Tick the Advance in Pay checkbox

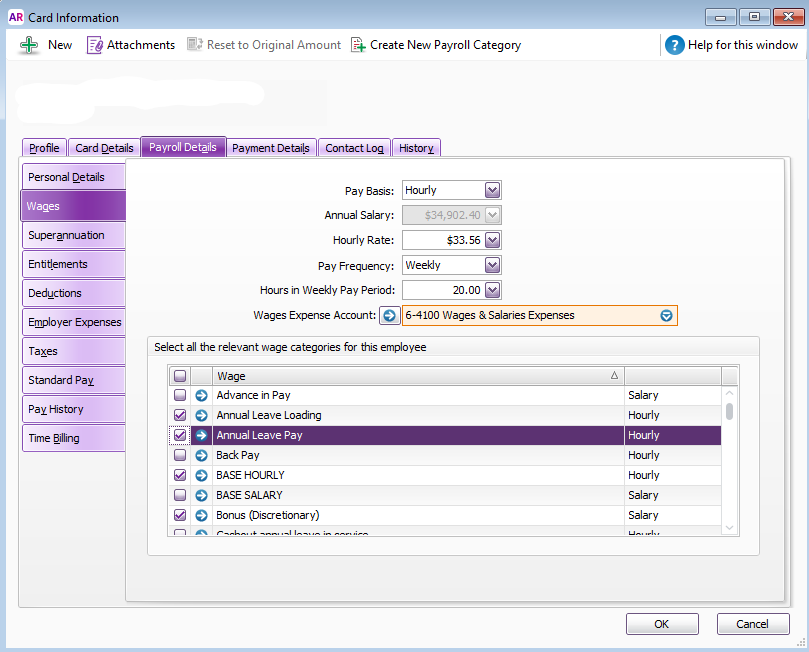tap(180, 396)
